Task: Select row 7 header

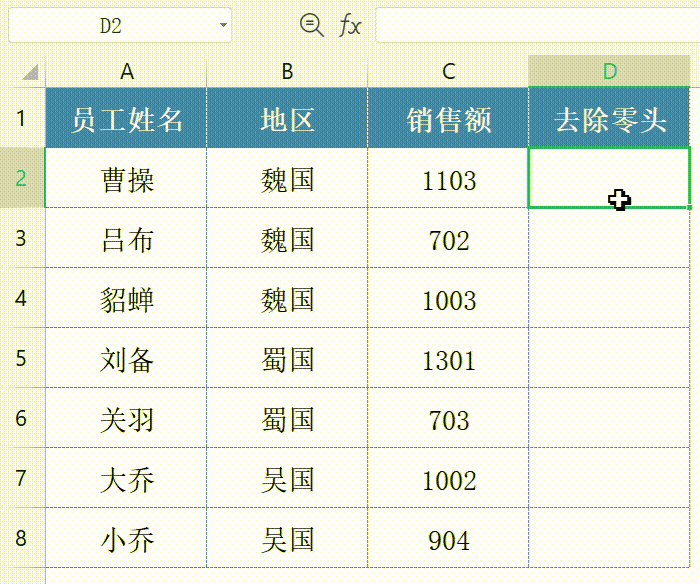Action: [22, 478]
